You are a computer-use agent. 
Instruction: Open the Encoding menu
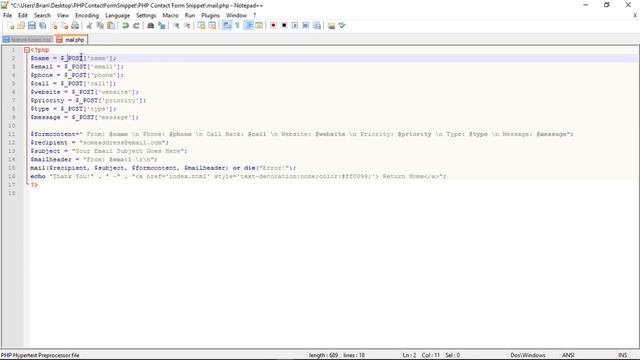[87, 16]
